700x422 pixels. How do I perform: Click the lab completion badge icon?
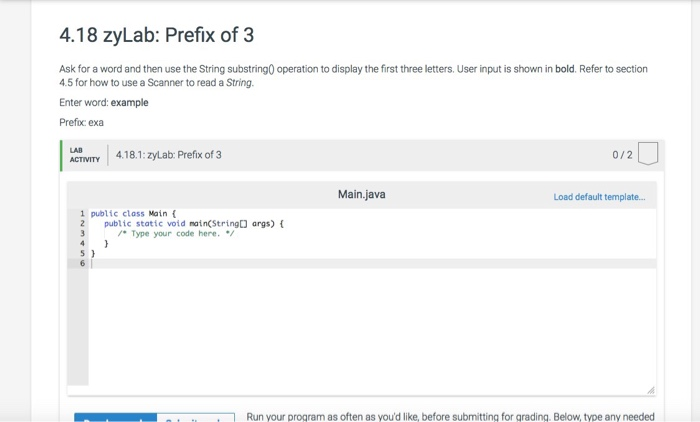(x=647, y=155)
